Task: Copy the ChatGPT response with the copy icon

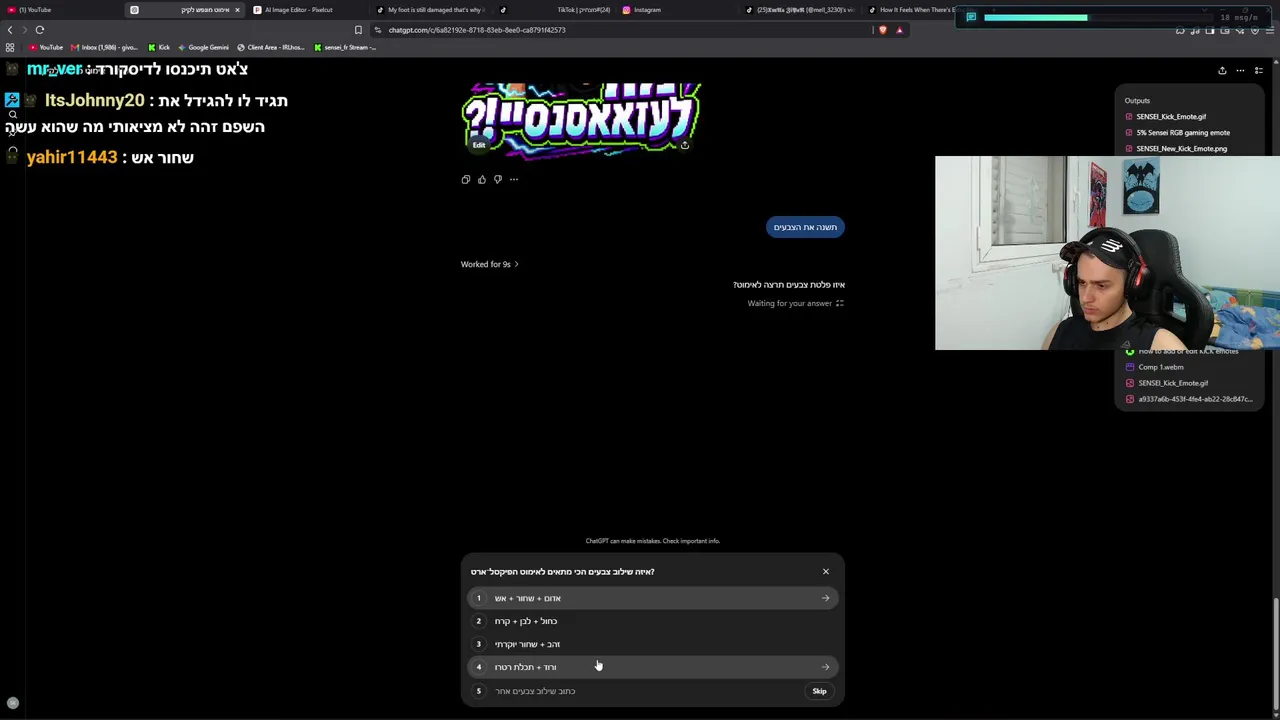Action: tap(466, 180)
